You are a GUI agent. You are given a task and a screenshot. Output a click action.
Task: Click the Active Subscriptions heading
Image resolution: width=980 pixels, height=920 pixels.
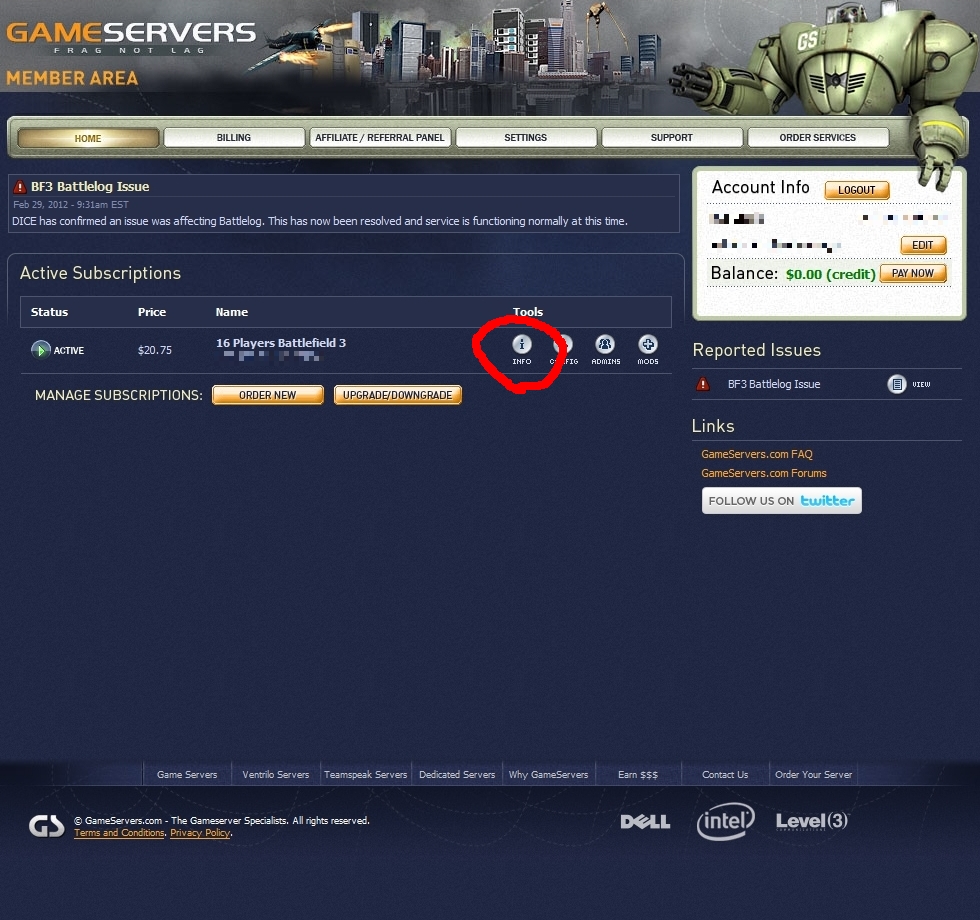pos(101,273)
